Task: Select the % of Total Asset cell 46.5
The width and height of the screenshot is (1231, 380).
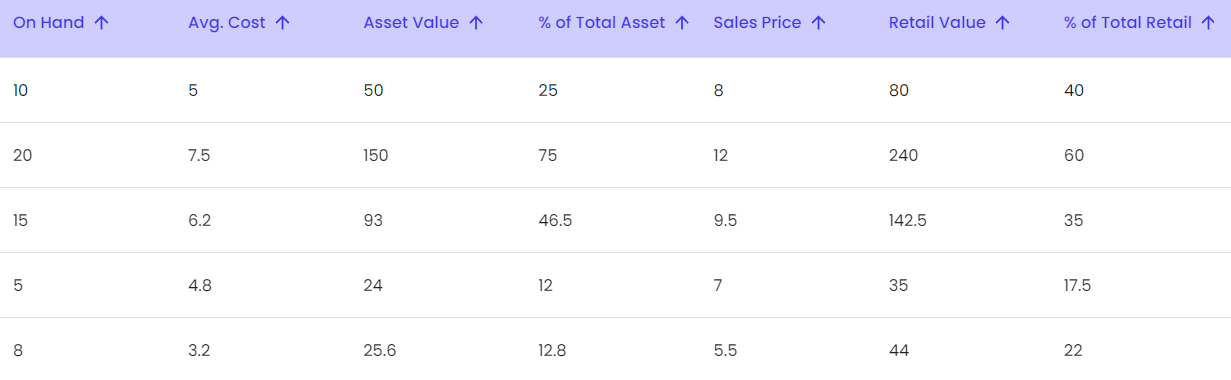Action: (555, 220)
